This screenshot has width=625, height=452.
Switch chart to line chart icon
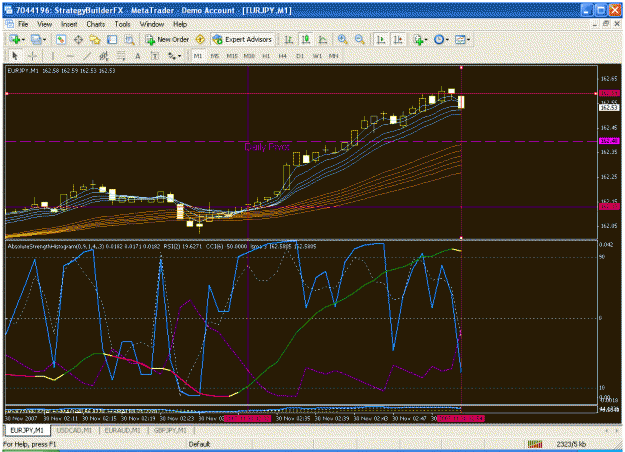click(x=323, y=39)
